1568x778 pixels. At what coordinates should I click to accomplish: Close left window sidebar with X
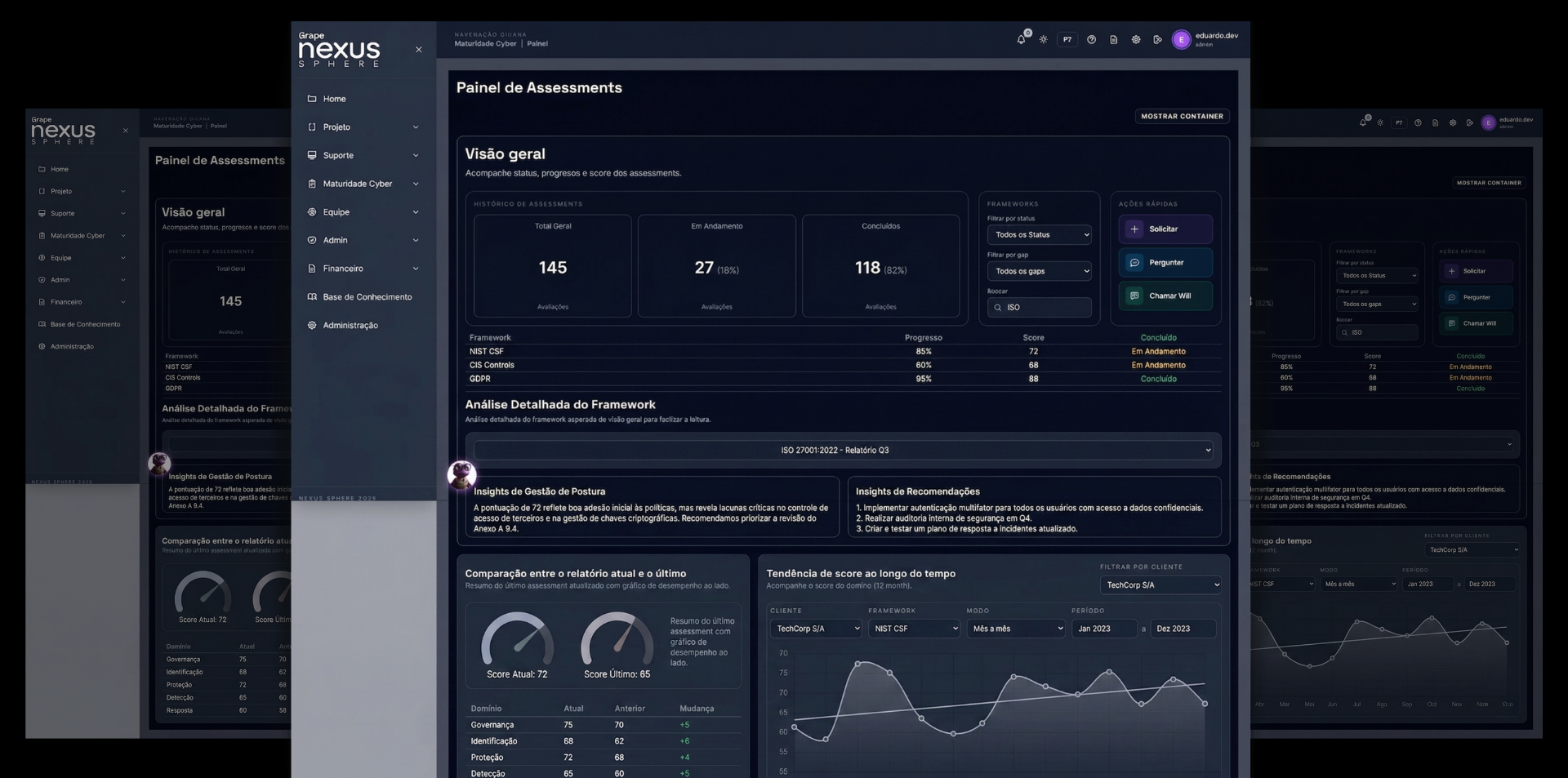click(x=125, y=131)
